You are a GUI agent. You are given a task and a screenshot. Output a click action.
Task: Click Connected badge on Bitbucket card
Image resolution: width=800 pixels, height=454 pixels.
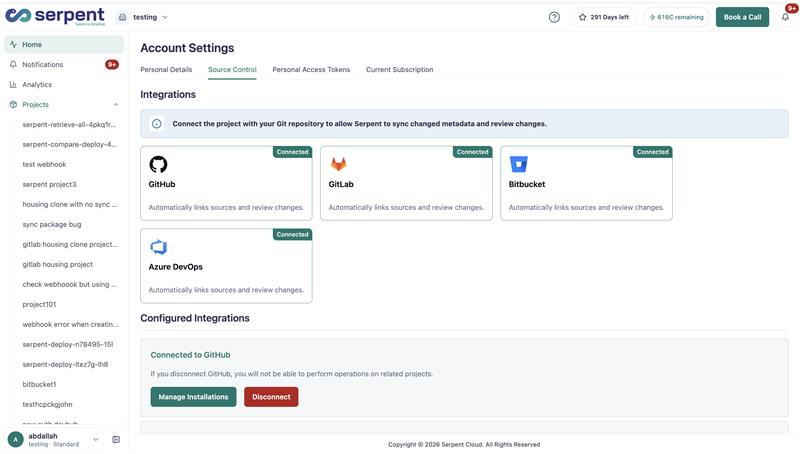point(653,152)
